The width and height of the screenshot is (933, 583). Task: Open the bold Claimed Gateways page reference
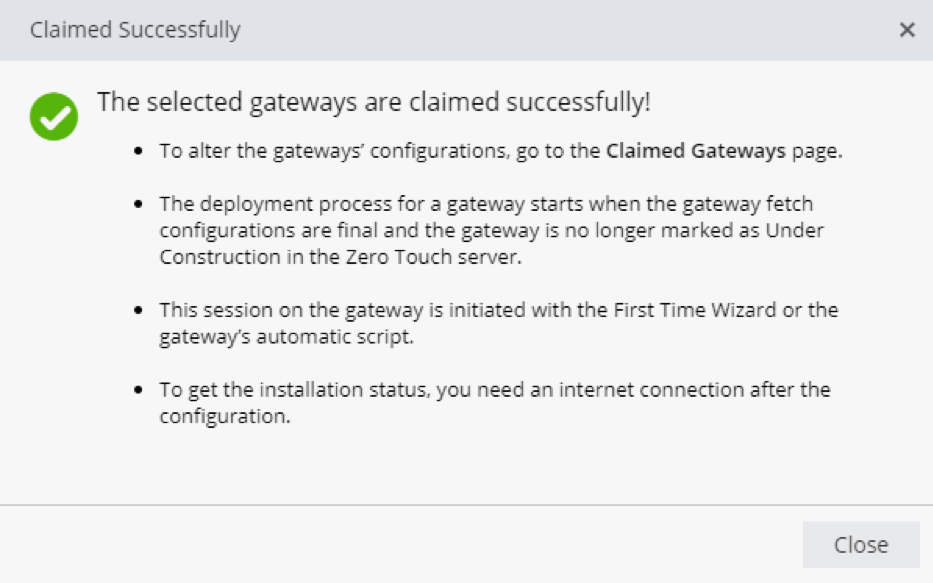696,151
